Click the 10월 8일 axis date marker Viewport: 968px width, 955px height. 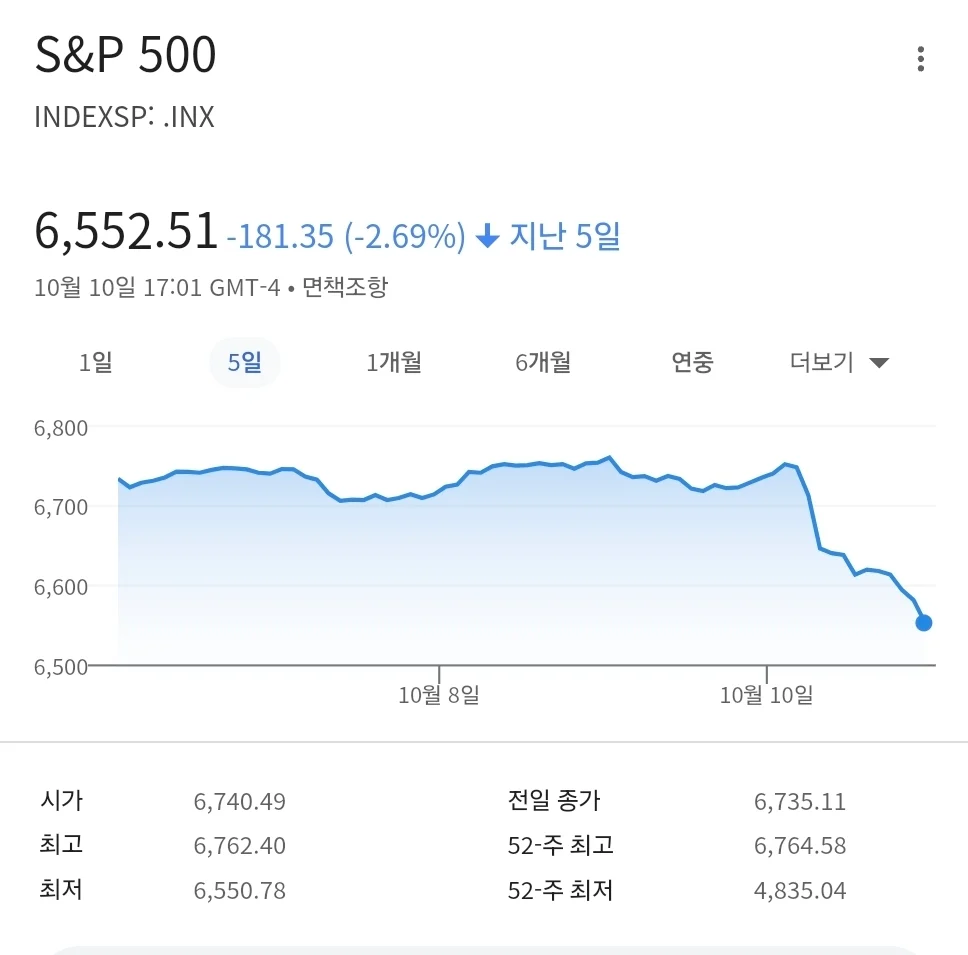click(439, 695)
